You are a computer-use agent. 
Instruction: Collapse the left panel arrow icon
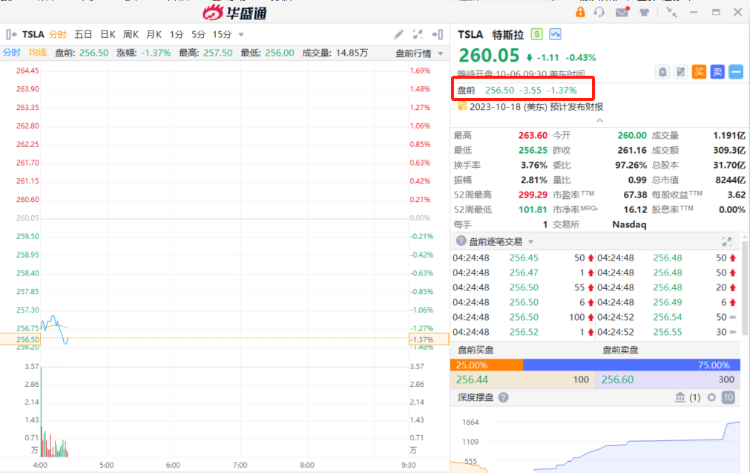(x=11, y=34)
